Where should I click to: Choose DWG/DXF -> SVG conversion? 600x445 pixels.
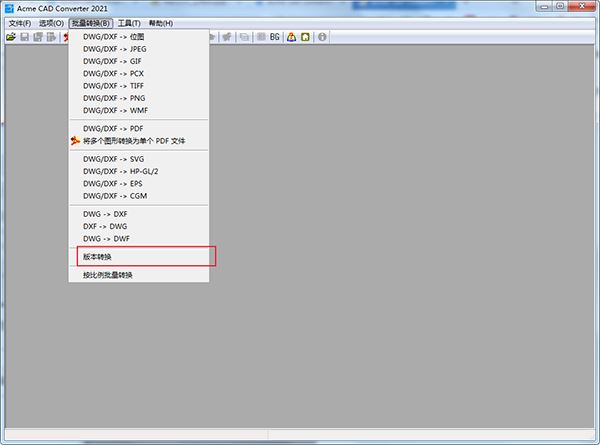139,159
